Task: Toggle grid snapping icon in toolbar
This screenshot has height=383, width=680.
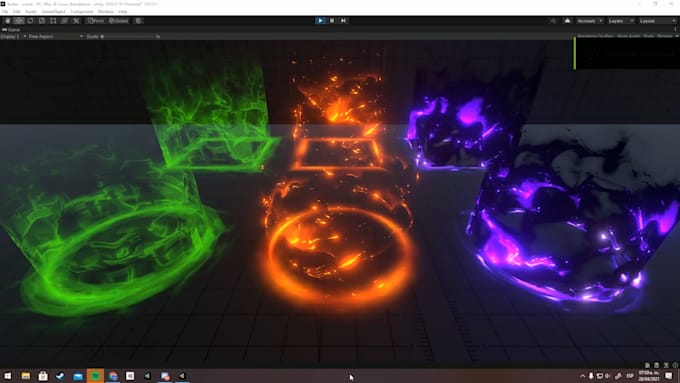Action: click(139, 21)
